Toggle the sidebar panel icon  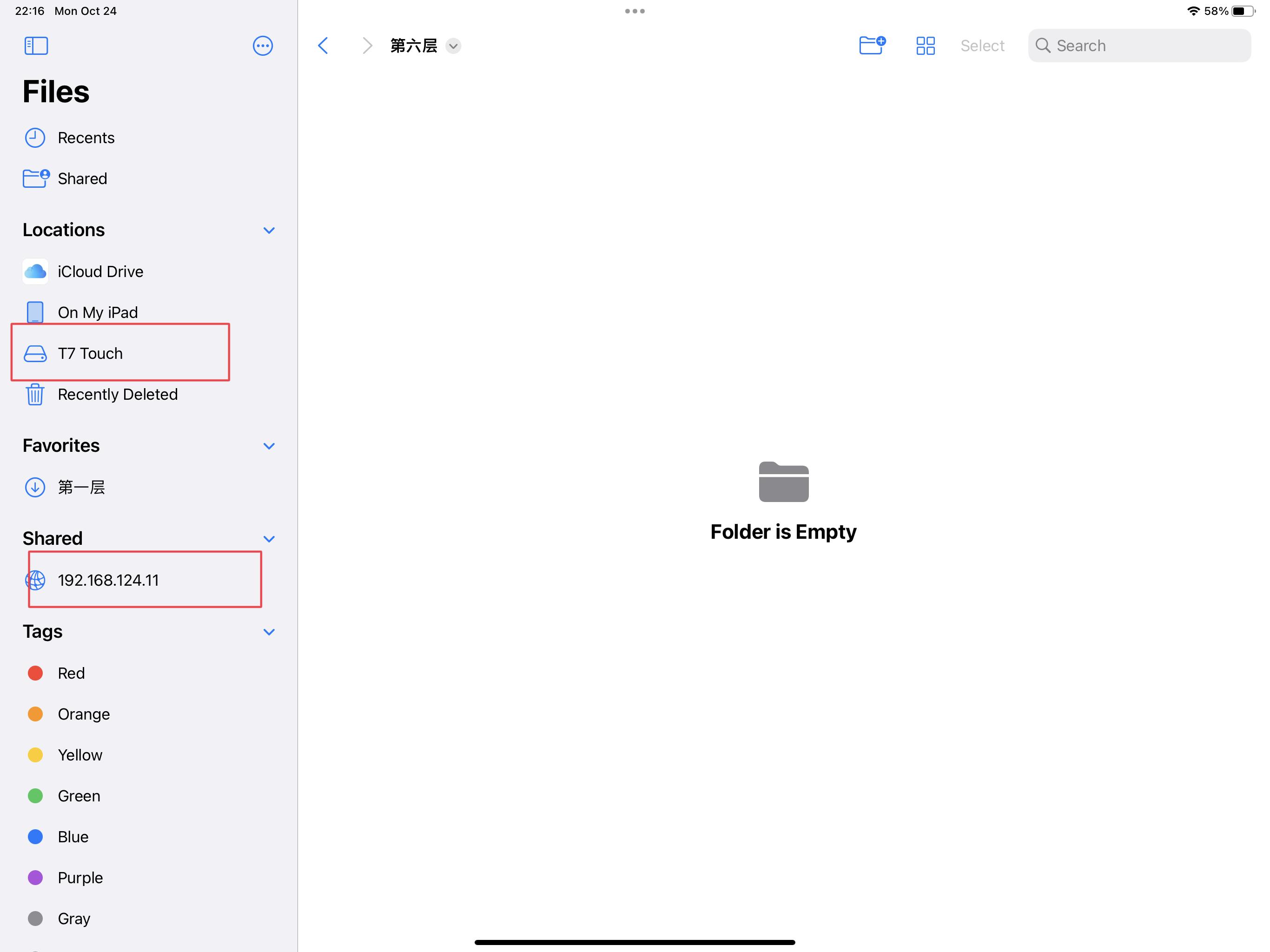point(36,46)
